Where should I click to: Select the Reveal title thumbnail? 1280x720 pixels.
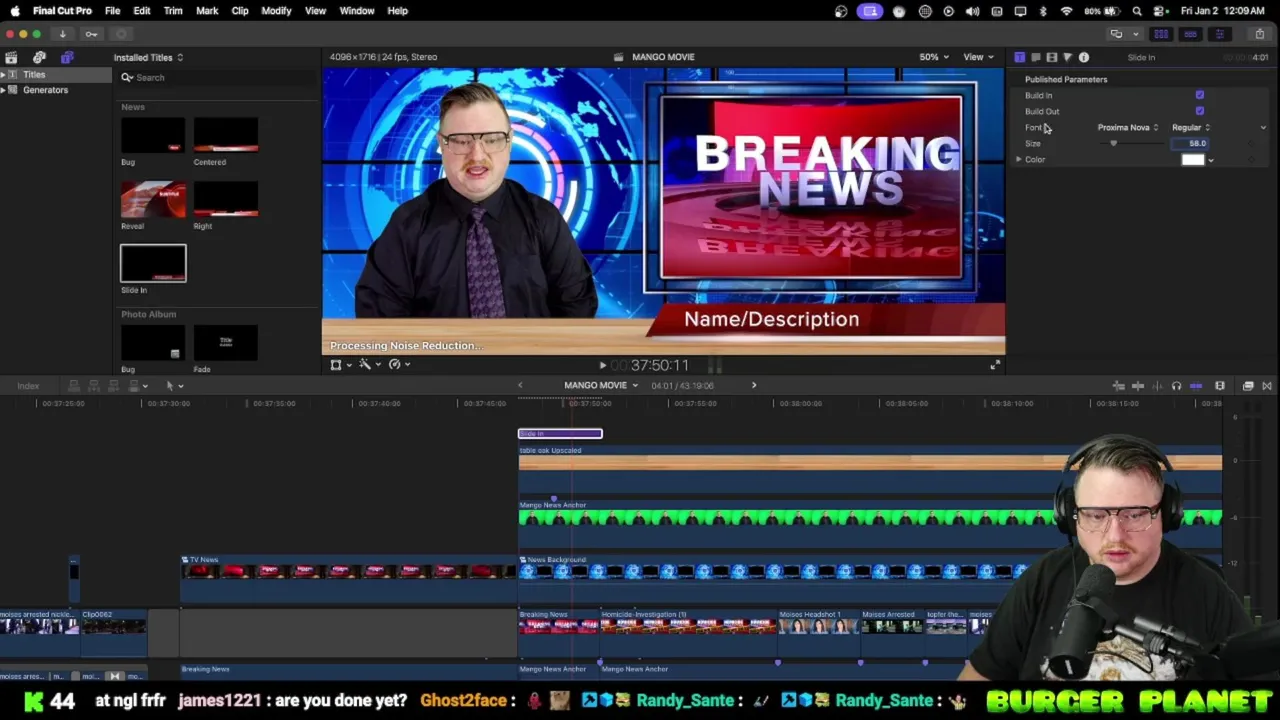153,200
